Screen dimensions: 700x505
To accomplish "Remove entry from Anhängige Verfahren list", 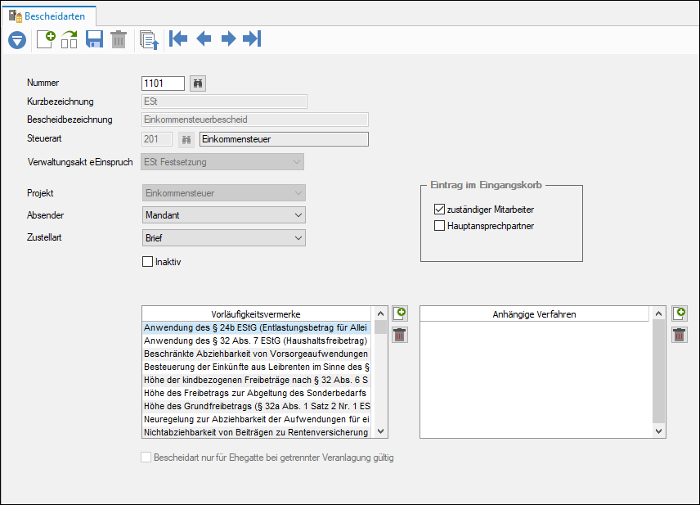I will (679, 335).
